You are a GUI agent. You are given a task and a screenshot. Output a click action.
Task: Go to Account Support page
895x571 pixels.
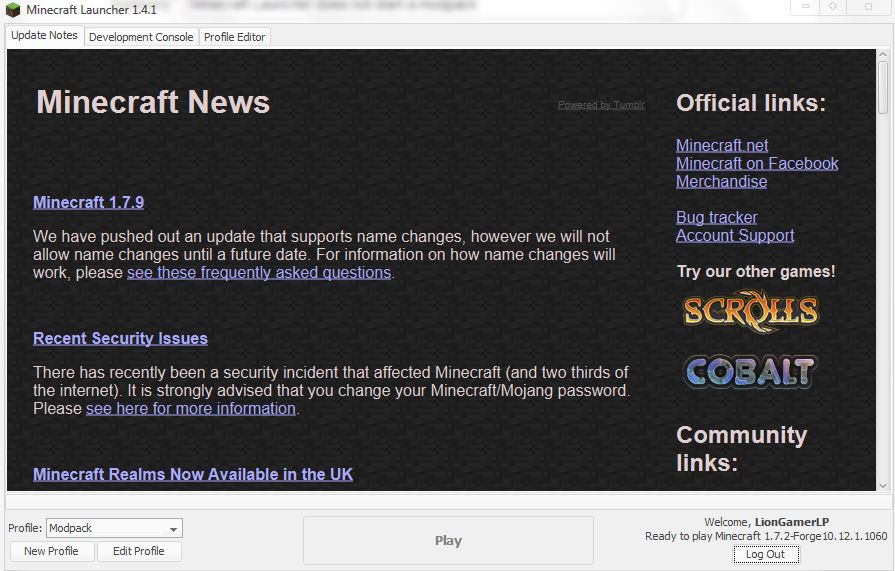(x=735, y=235)
